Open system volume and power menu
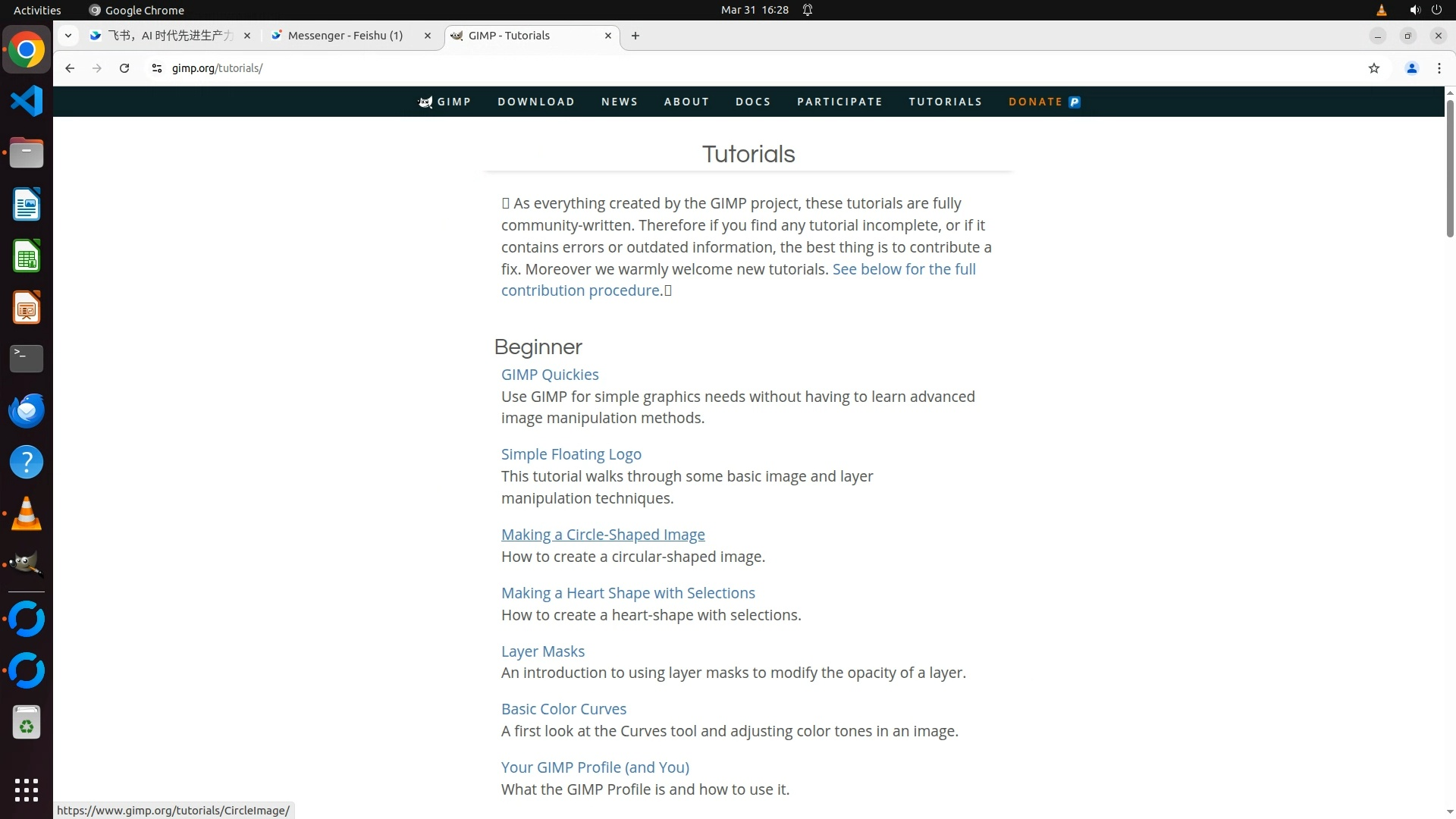This screenshot has width=1456, height=819. [x=1425, y=10]
